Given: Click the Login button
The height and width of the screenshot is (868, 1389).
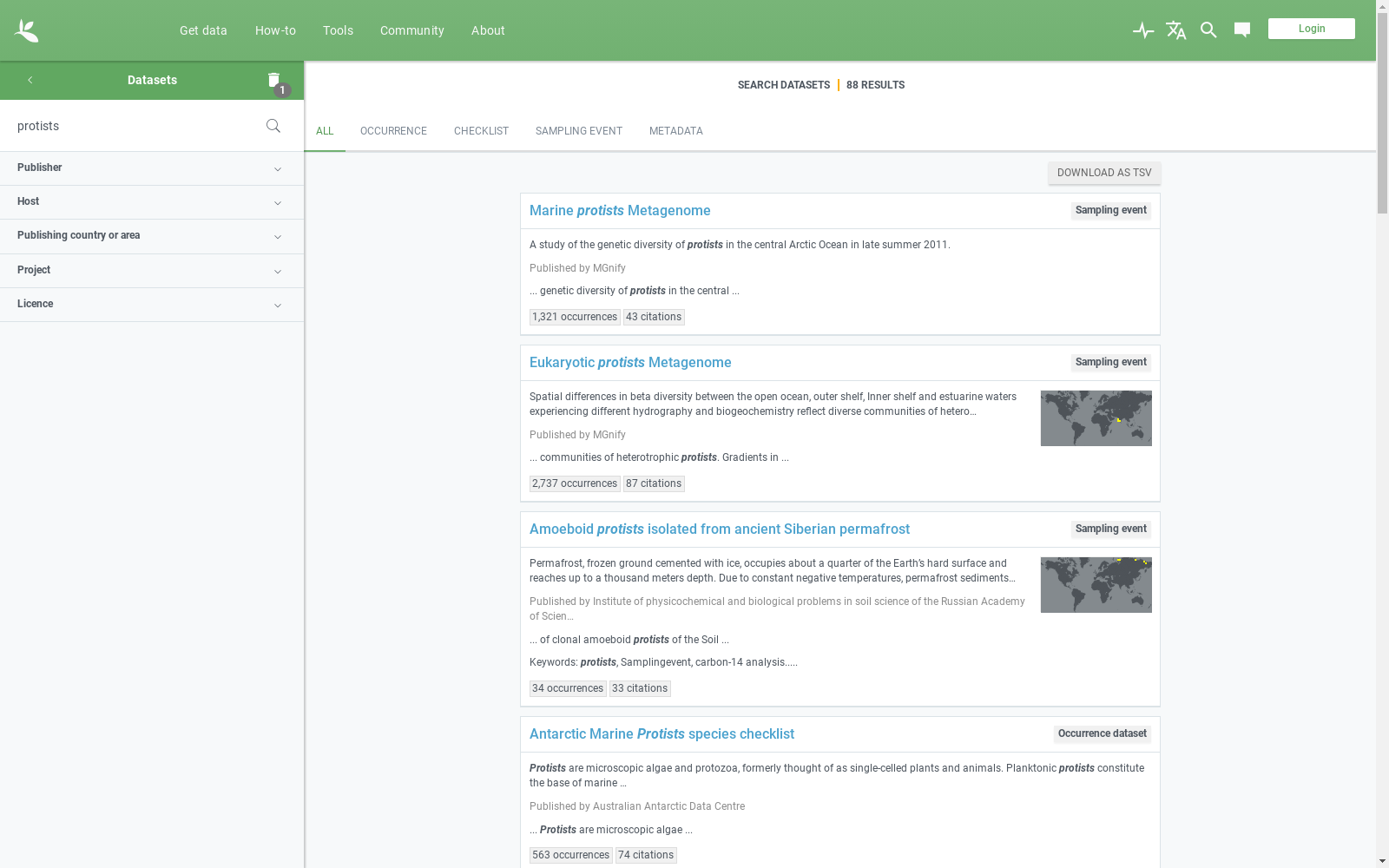Looking at the screenshot, I should click(1312, 29).
